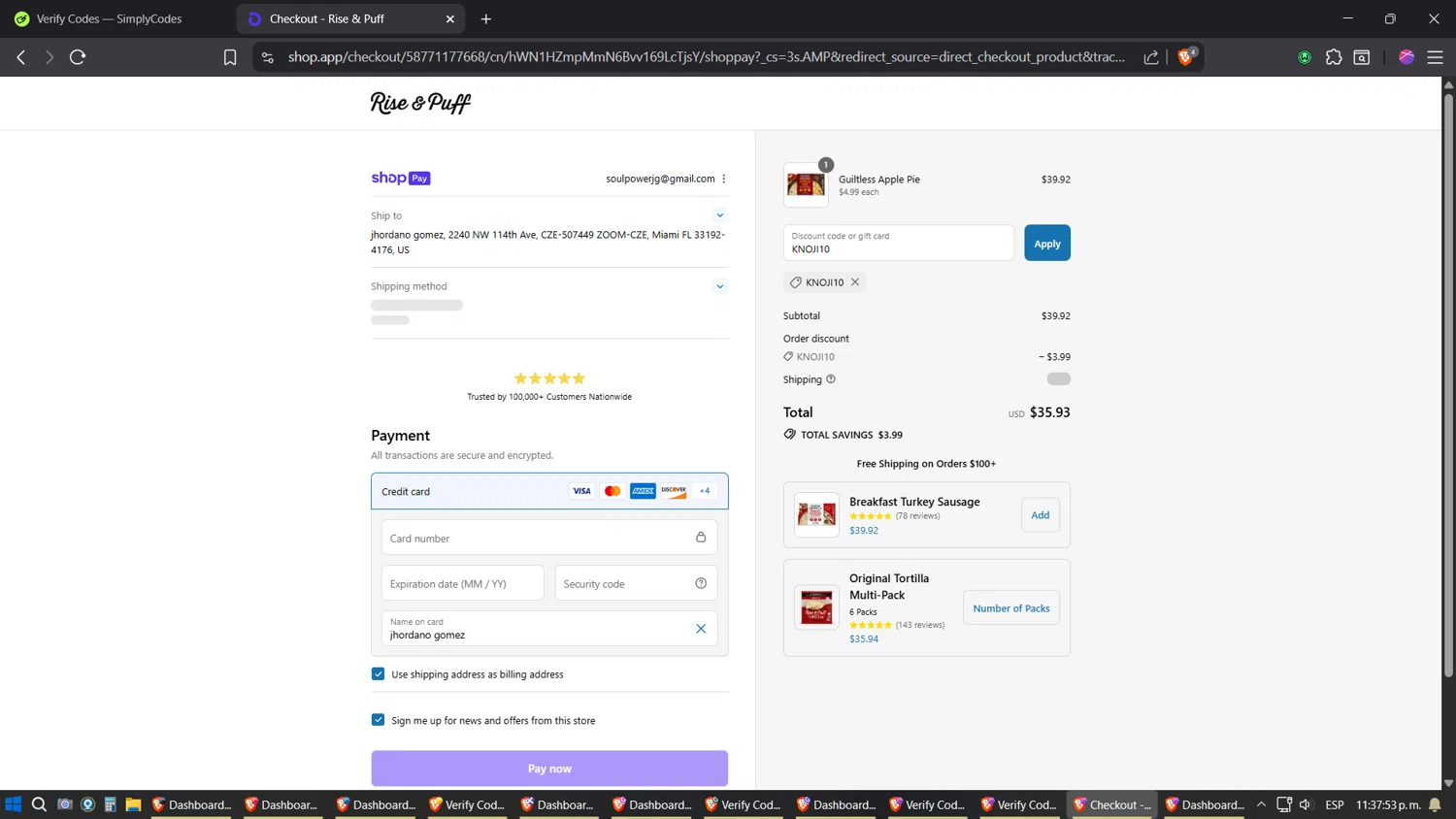Open Windows taskbar search
This screenshot has height=819, width=1456.
coord(39,804)
